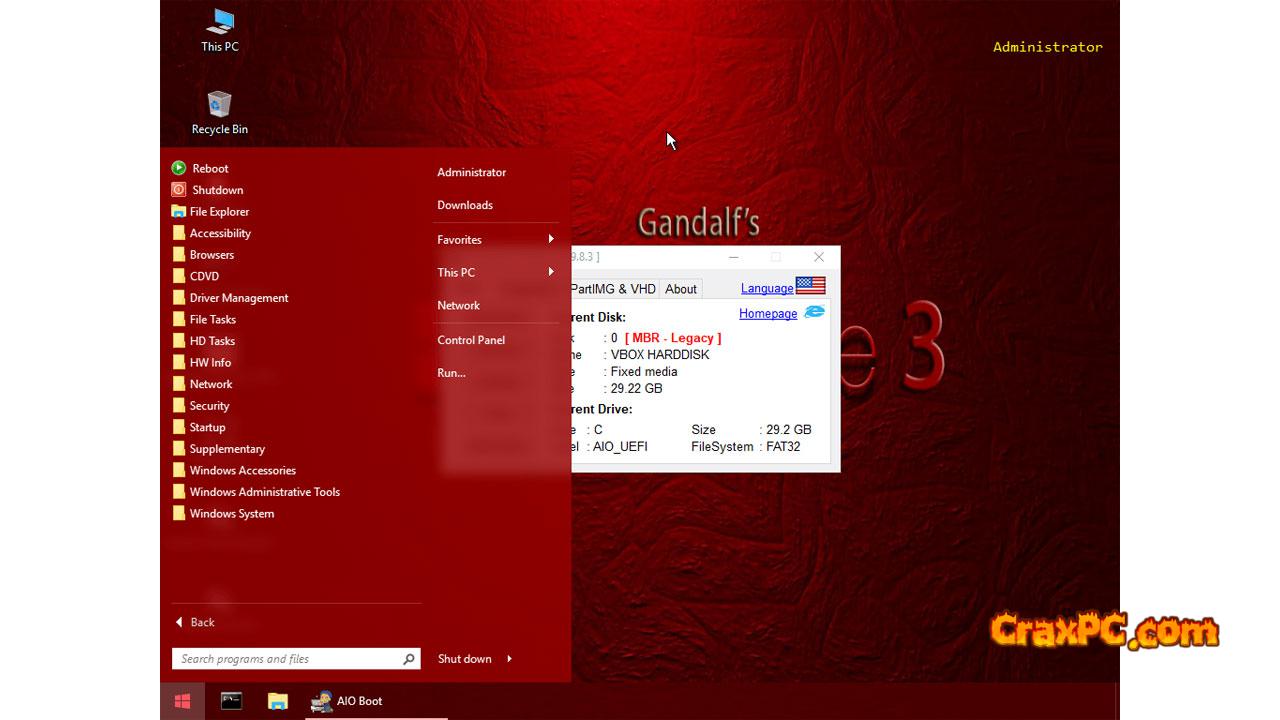1280x720 pixels.
Task: Open Network in the right start menu column
Action: [459, 305]
